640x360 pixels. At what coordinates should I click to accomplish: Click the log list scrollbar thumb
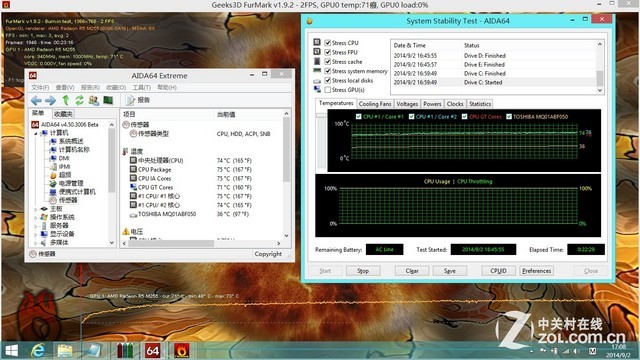[600, 78]
